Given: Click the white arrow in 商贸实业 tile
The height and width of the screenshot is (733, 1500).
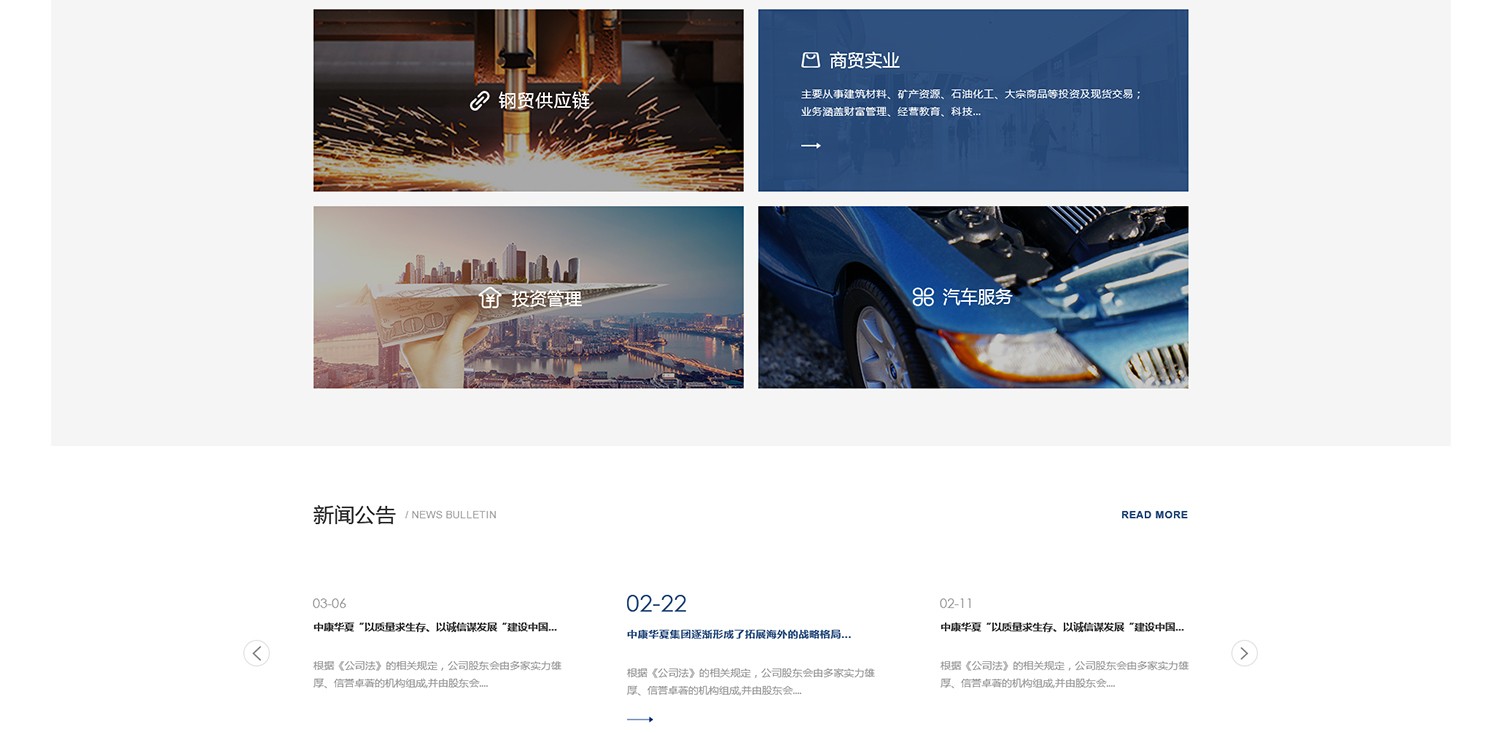Looking at the screenshot, I should click(811, 146).
